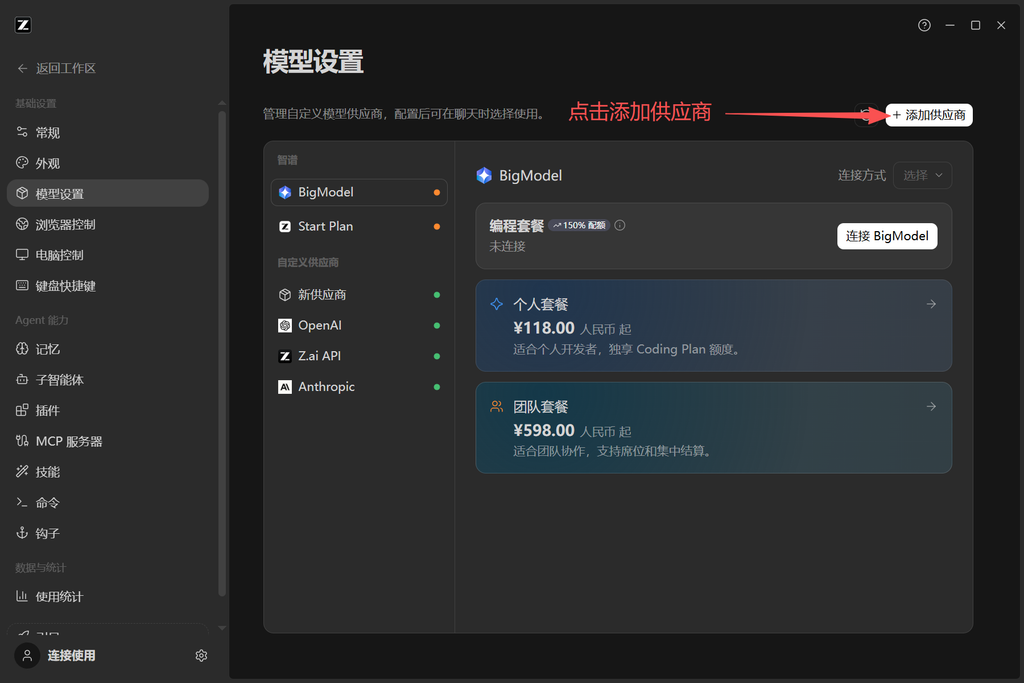Select 新供应商 custom provider
The width and height of the screenshot is (1024, 683).
tap(359, 294)
